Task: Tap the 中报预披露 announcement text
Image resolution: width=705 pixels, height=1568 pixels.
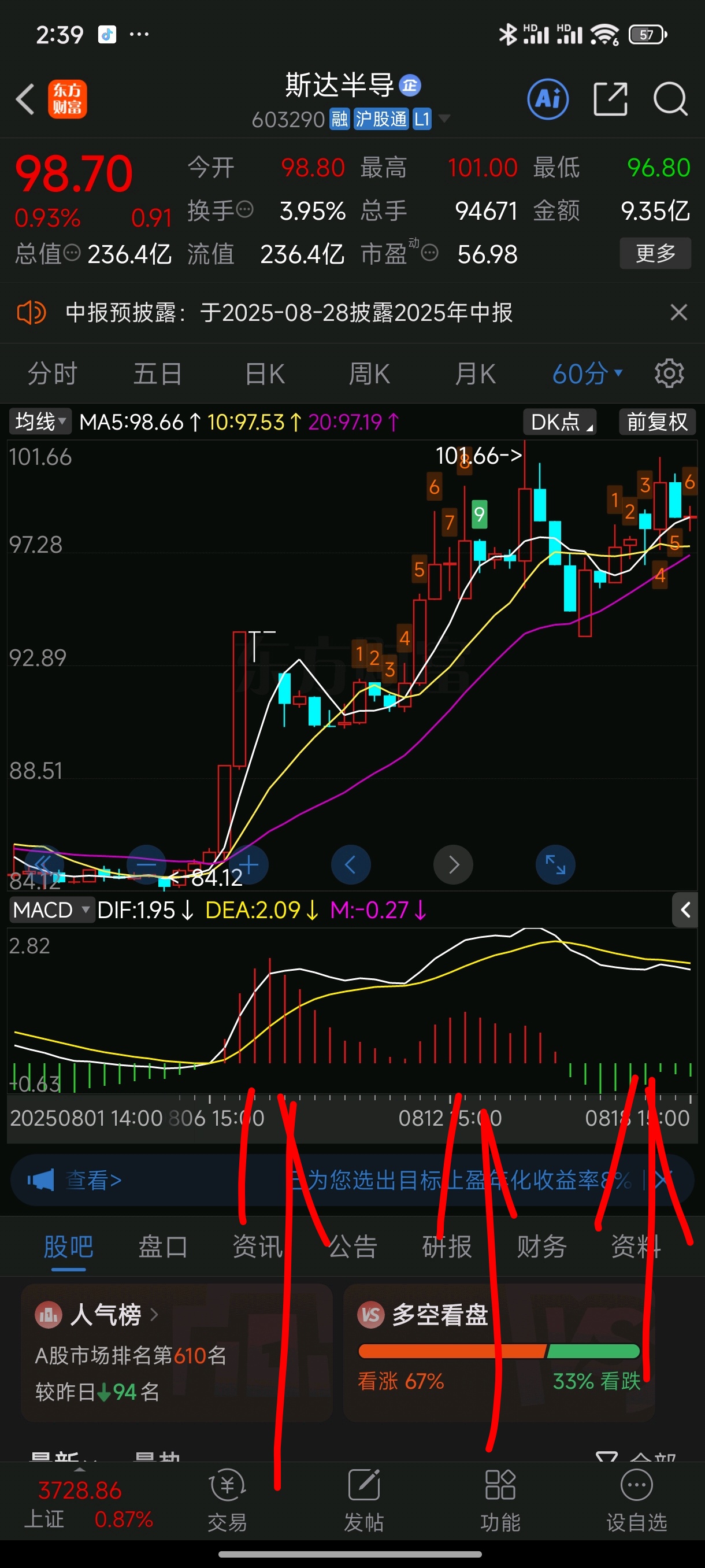Action: [289, 312]
